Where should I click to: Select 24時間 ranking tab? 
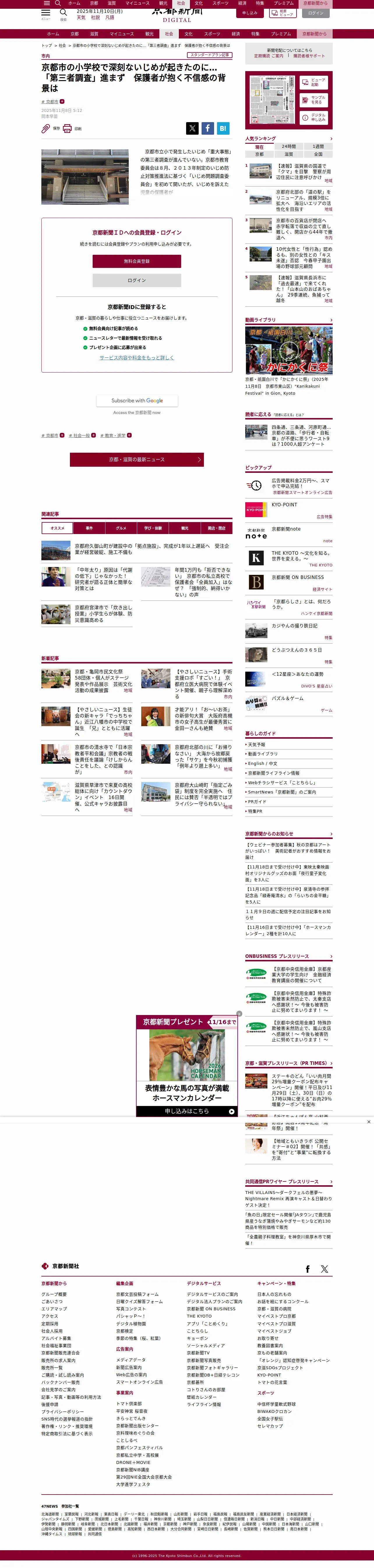289,147
